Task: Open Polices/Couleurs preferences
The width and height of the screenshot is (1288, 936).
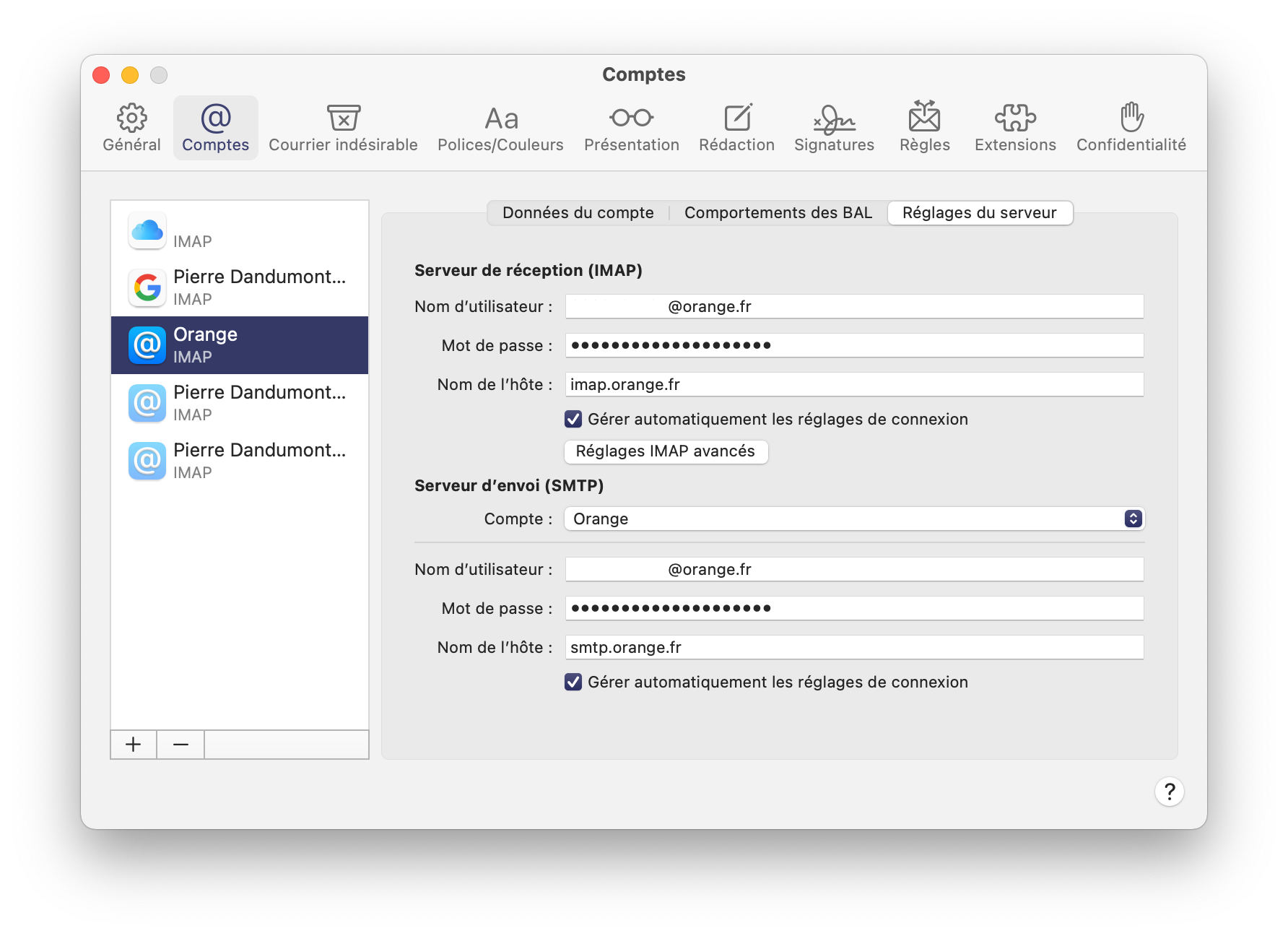Action: coord(500,128)
